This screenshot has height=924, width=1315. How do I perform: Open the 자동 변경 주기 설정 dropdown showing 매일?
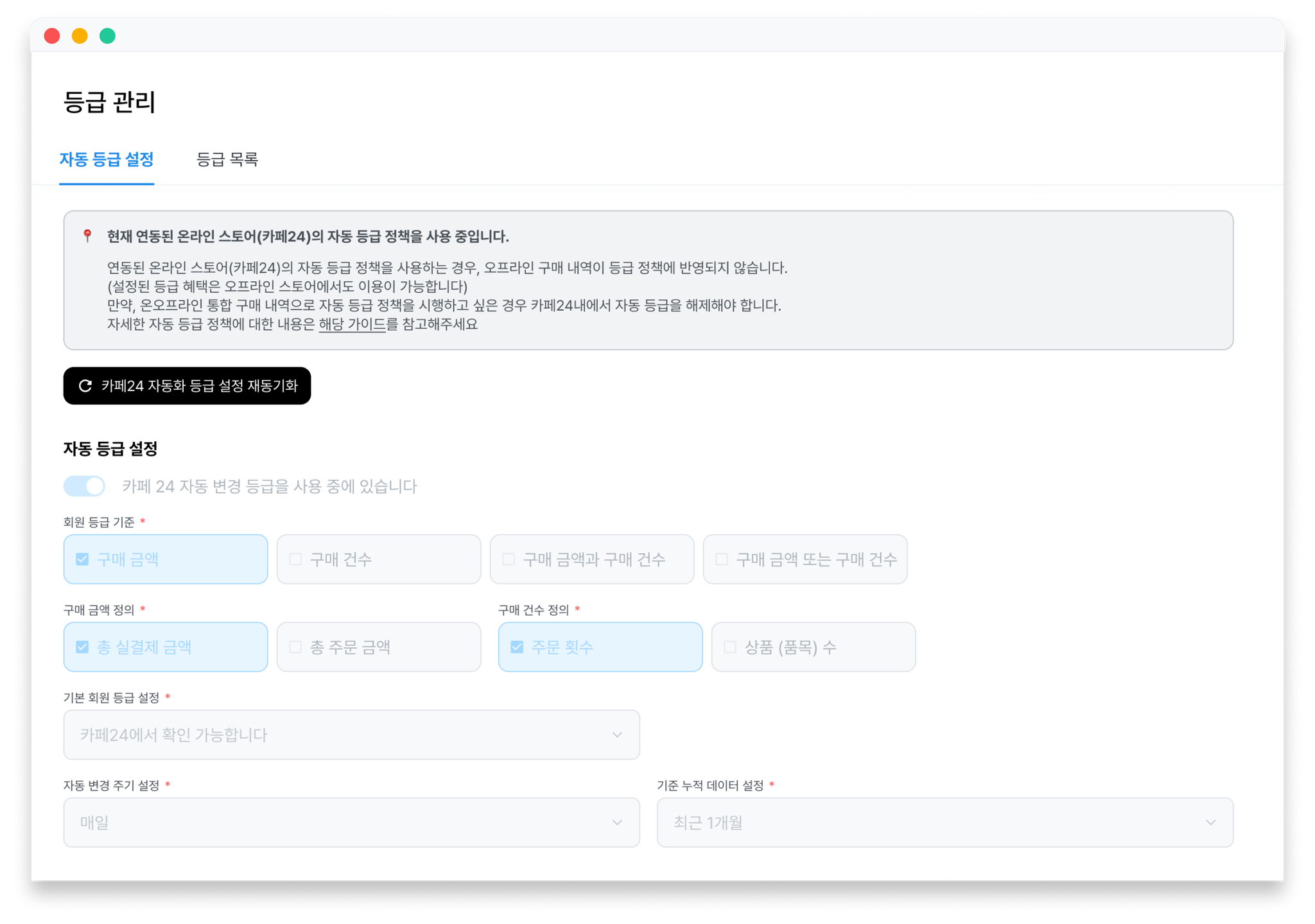click(352, 823)
